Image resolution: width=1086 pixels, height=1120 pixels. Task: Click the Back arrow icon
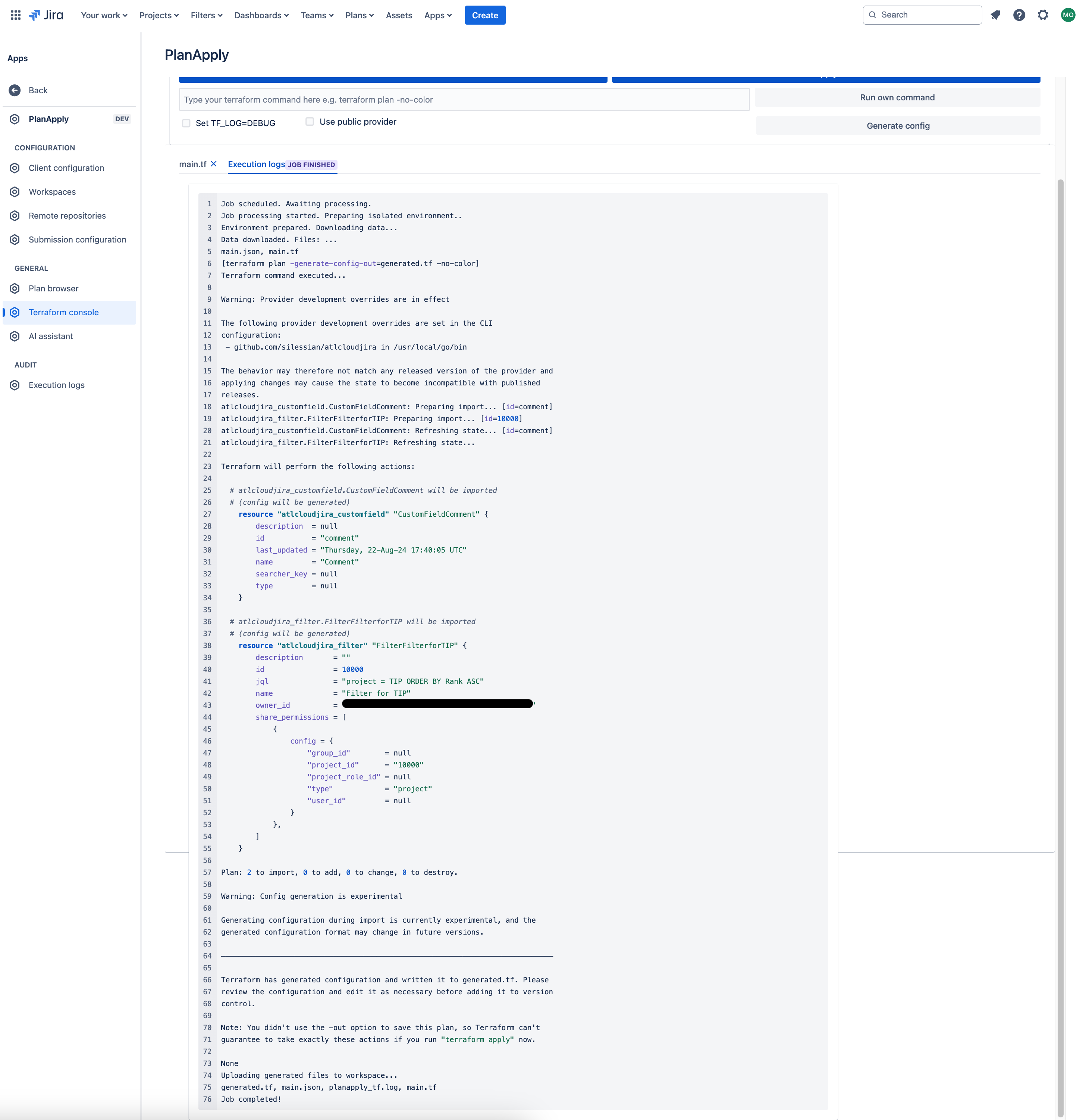15,90
